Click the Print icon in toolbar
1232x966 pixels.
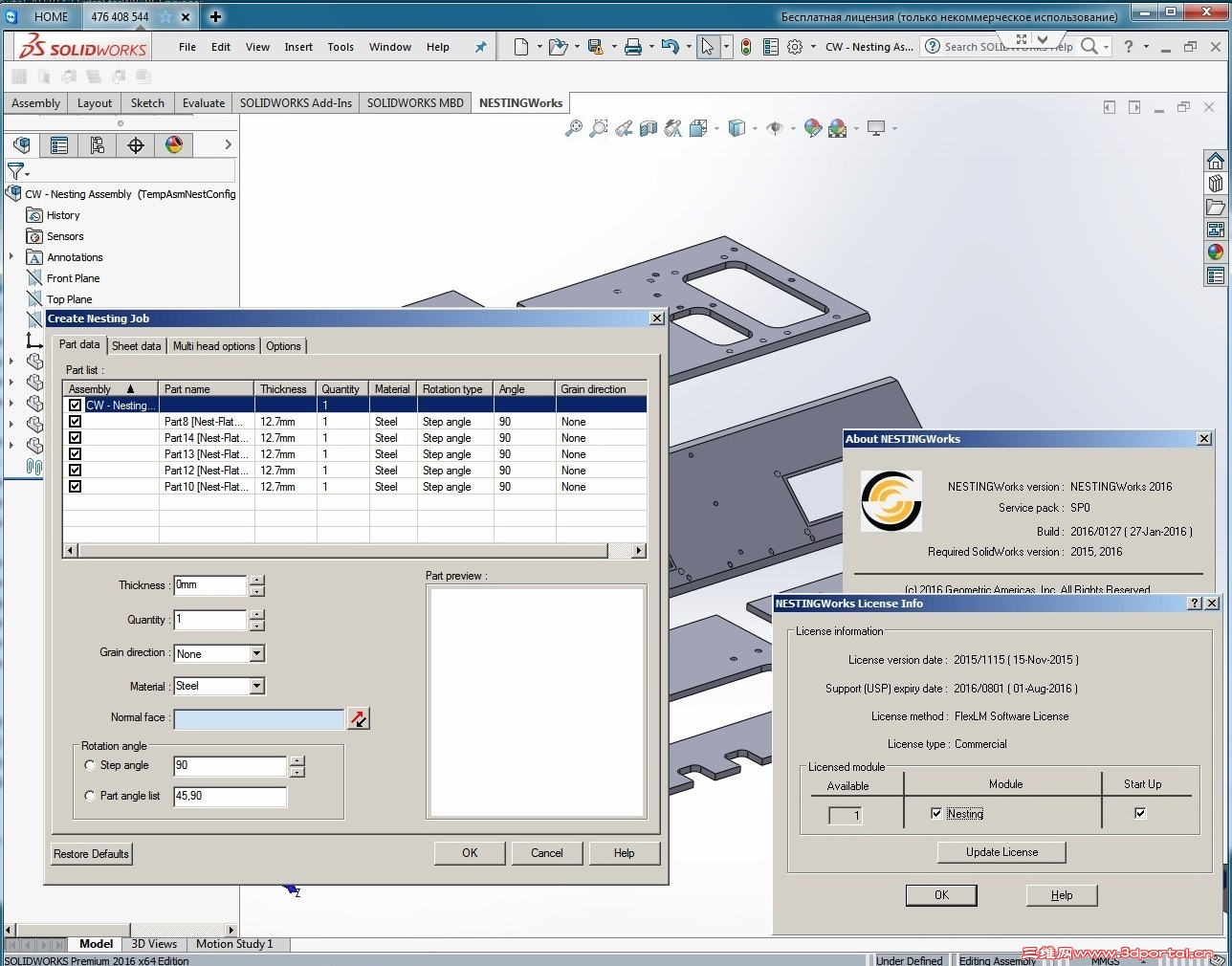click(x=632, y=47)
